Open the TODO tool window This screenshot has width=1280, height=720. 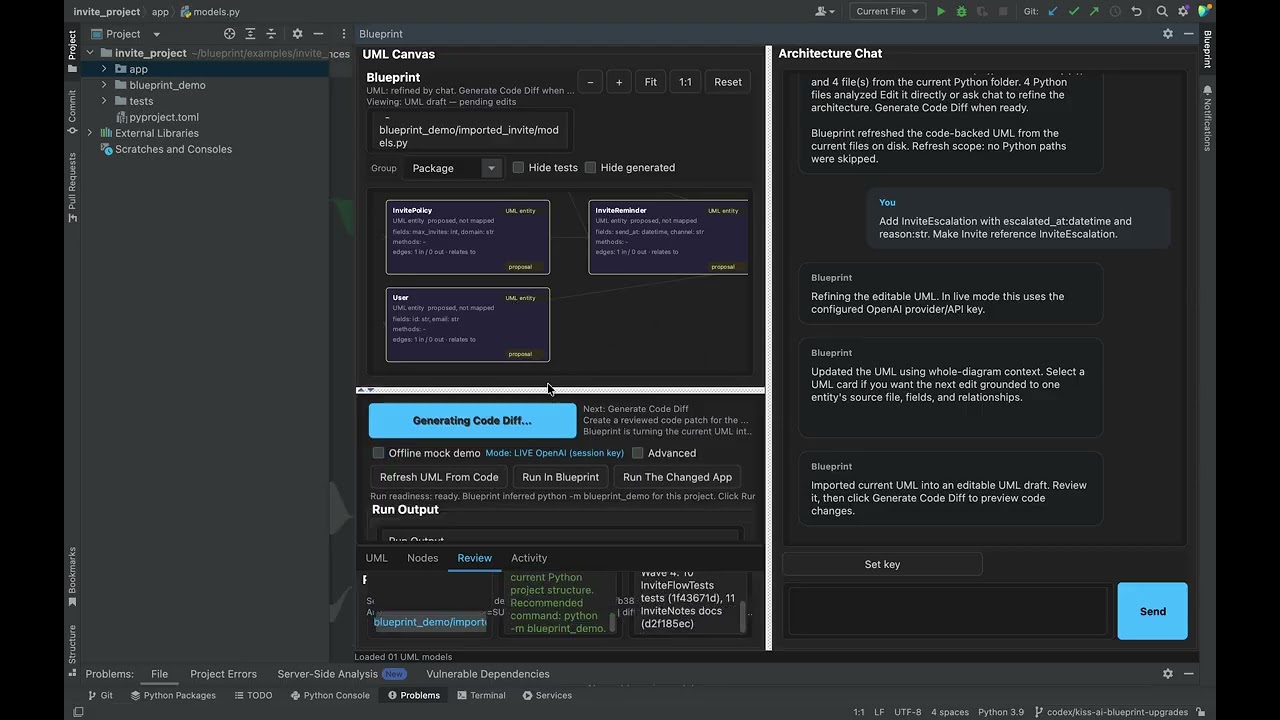[x=252, y=695]
